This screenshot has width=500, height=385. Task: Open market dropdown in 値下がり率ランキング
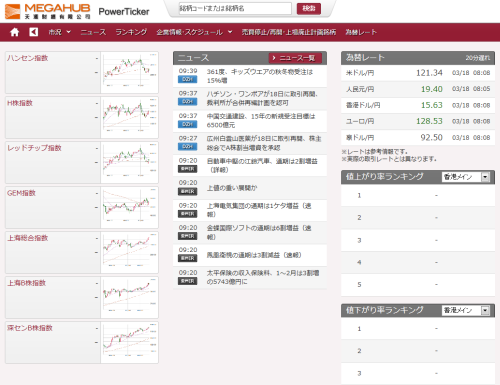[466, 310]
